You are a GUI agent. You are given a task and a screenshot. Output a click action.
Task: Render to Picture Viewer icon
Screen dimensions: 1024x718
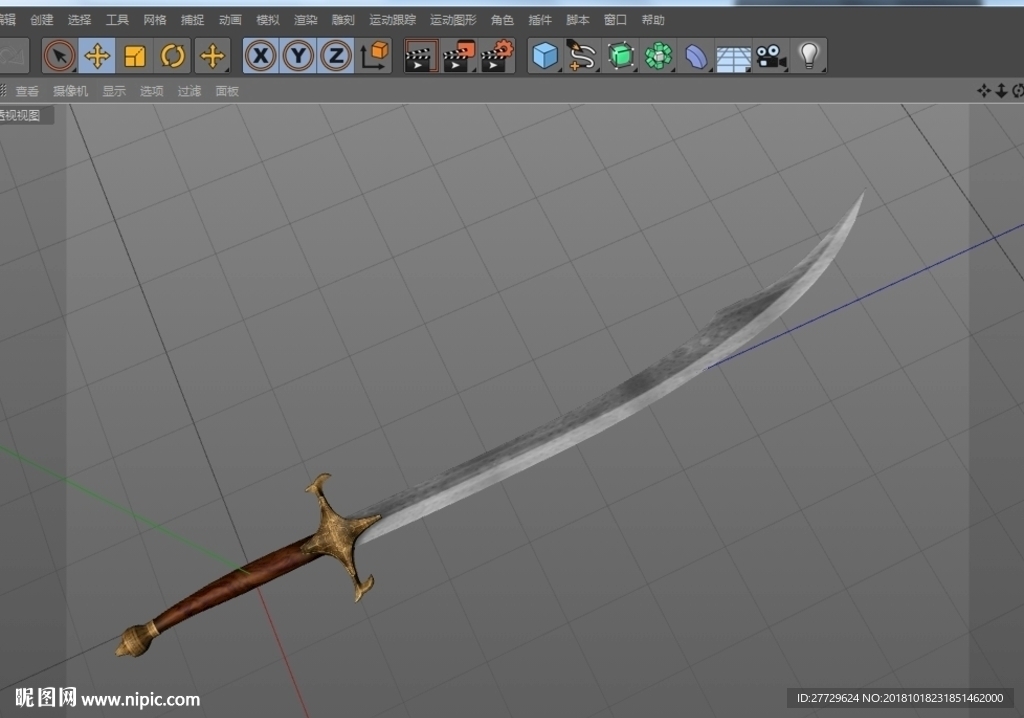pos(459,56)
